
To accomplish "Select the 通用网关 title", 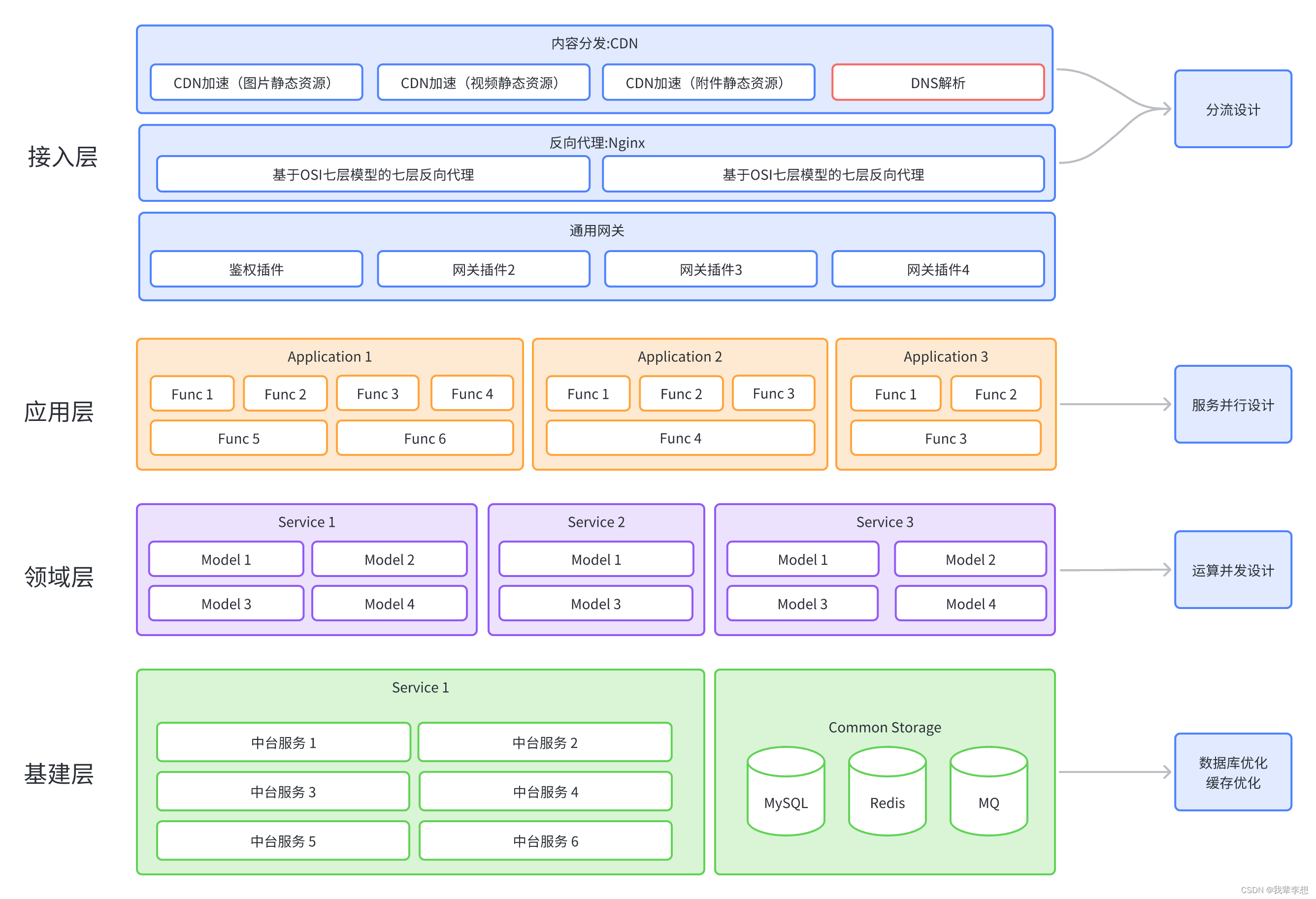I will (x=597, y=230).
